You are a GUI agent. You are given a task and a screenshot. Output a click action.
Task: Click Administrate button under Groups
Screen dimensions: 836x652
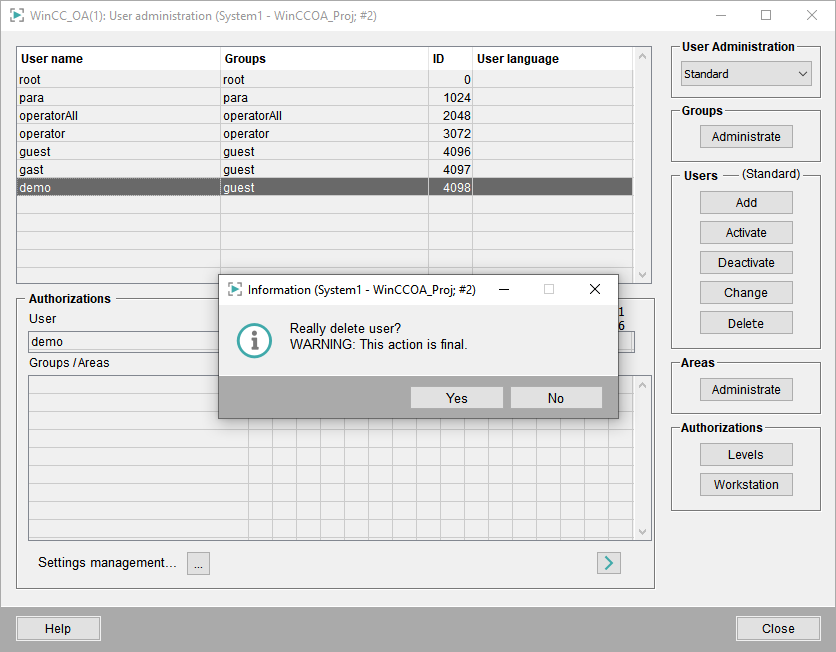pyautogui.click(x=746, y=137)
